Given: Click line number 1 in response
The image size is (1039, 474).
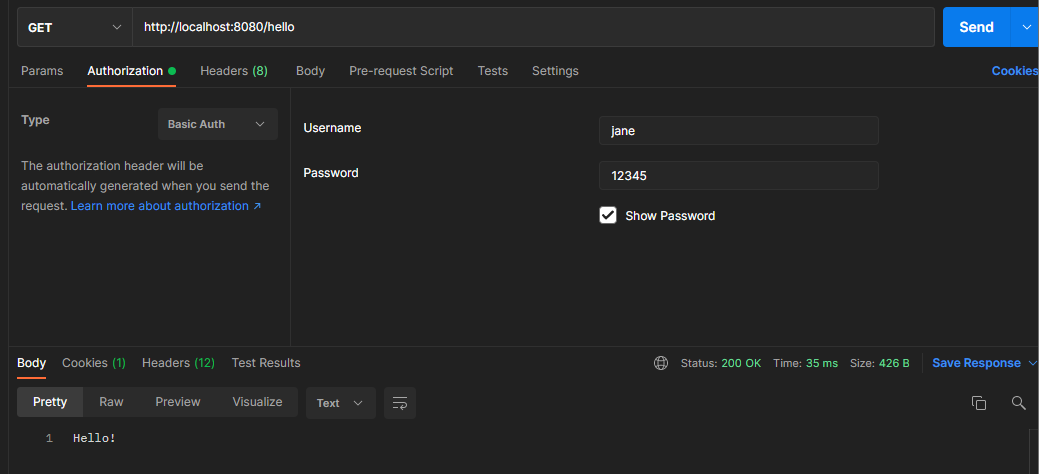Looking at the screenshot, I should (49, 438).
